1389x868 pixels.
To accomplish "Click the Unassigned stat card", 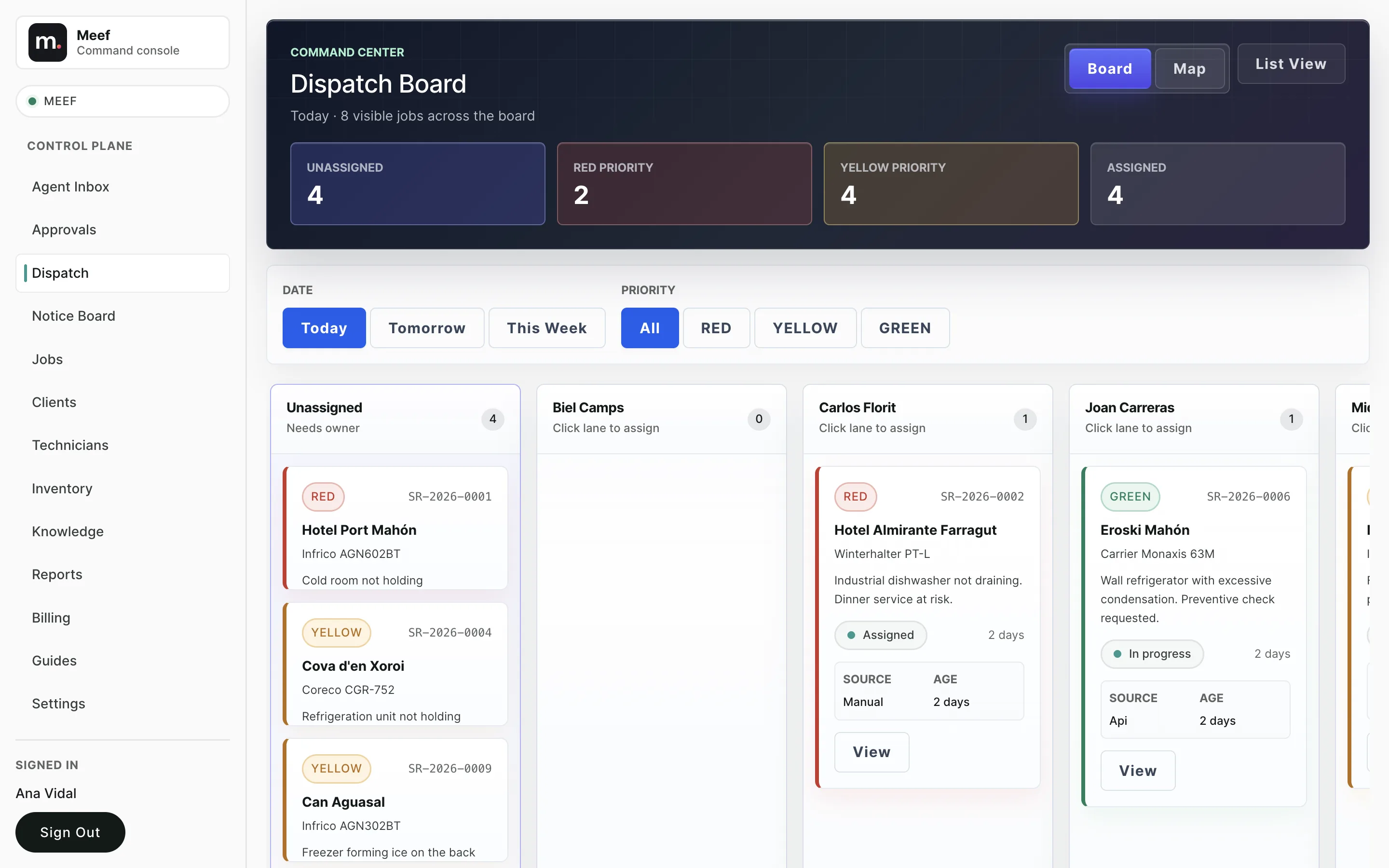I will (x=417, y=184).
